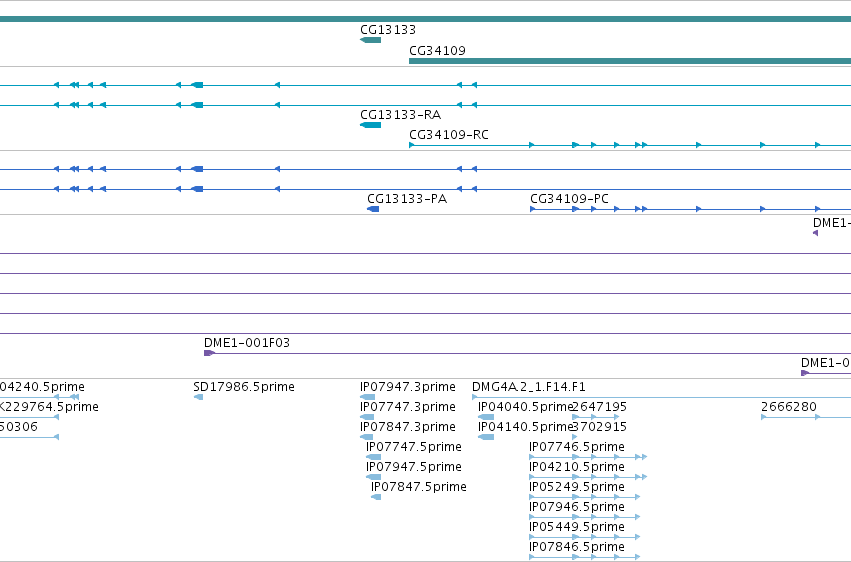Select the DMG4A.2_1.F14.F1 label
The width and height of the screenshot is (851, 562).
pyautogui.click(x=529, y=387)
